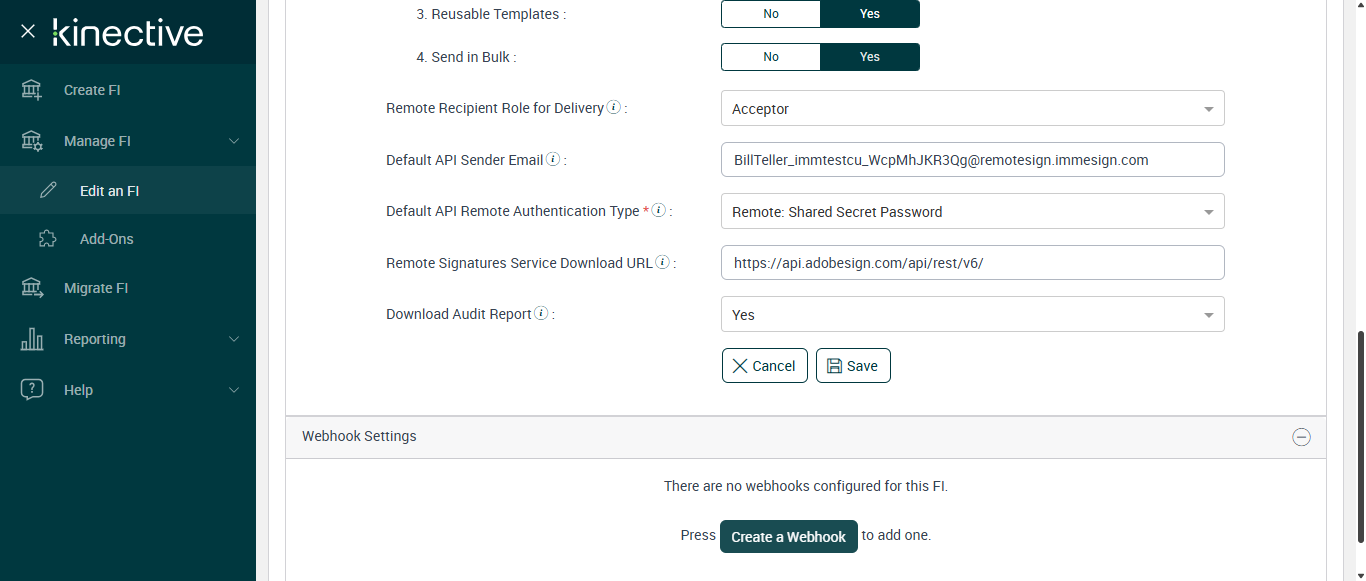Open Remote Recipient Role for Delivery dropdown
The width and height of the screenshot is (1366, 581).
coord(972,109)
